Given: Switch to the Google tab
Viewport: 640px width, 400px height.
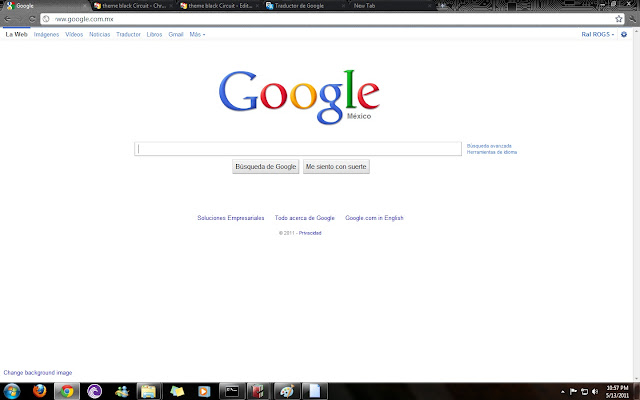Looking at the screenshot, I should pos(45,6).
